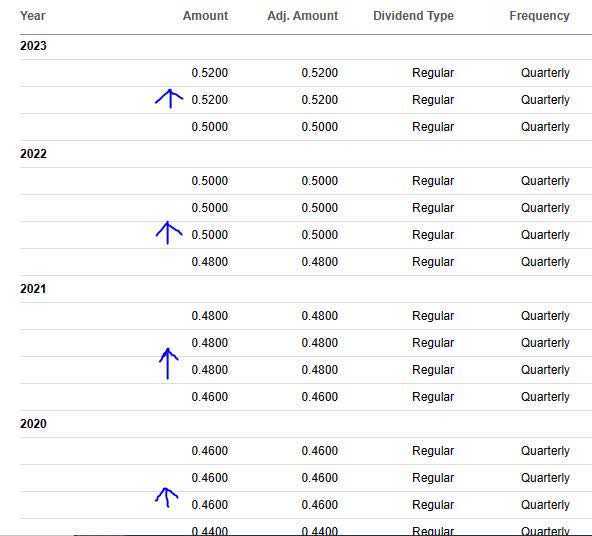This screenshot has height=536, width=592.
Task: Click Amount 0.5000 in first row under 2022
Action: pyautogui.click(x=210, y=181)
